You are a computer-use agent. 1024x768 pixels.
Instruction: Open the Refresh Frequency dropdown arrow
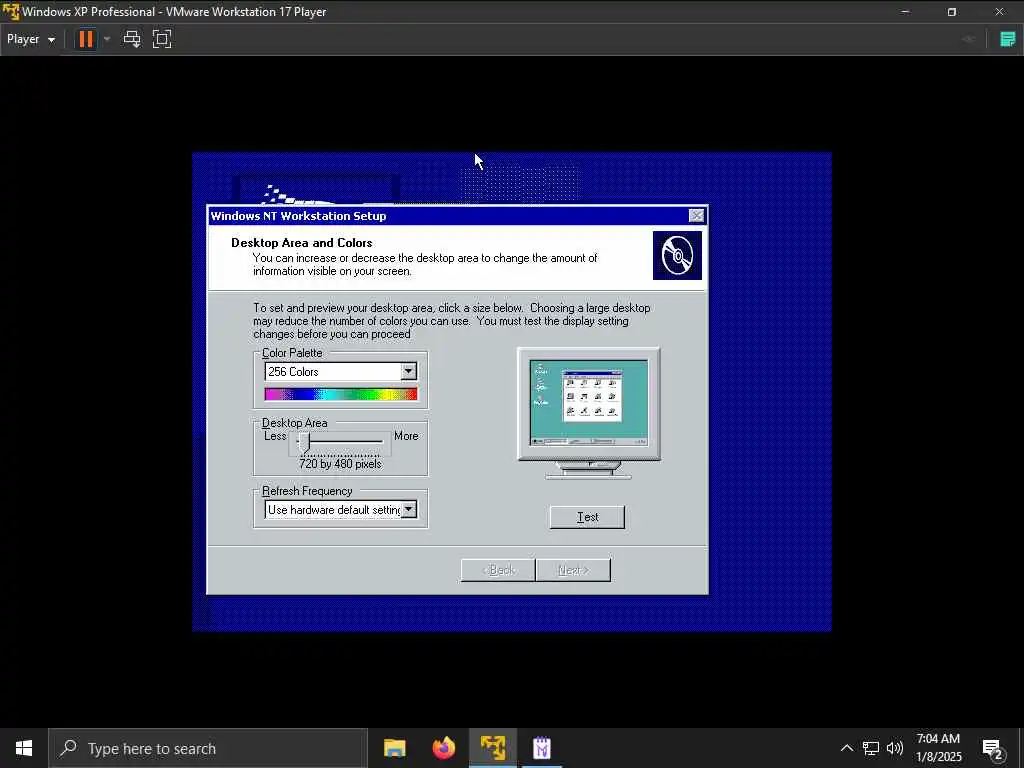(409, 509)
